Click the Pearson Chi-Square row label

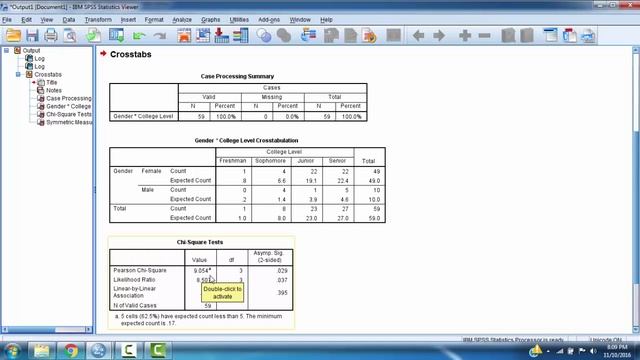coord(140,270)
